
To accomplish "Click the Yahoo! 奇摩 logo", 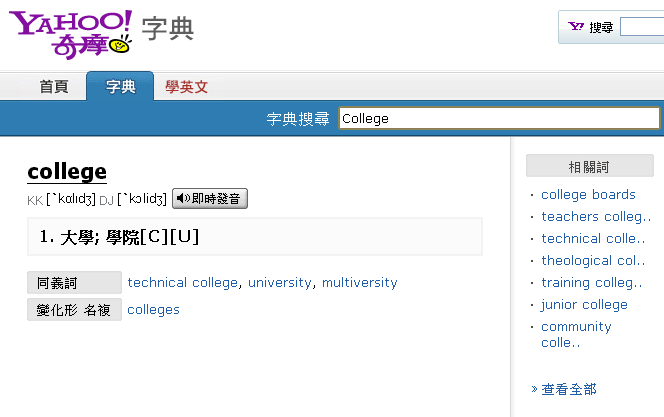I will coord(70,34).
